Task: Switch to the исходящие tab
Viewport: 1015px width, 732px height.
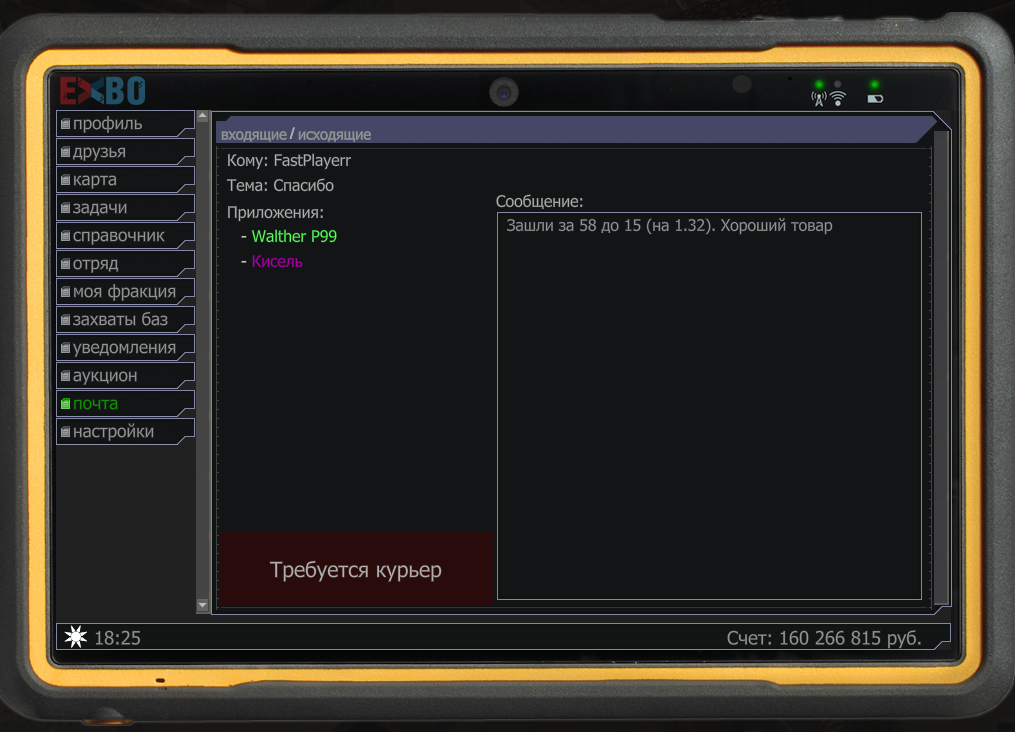Action: click(334, 135)
